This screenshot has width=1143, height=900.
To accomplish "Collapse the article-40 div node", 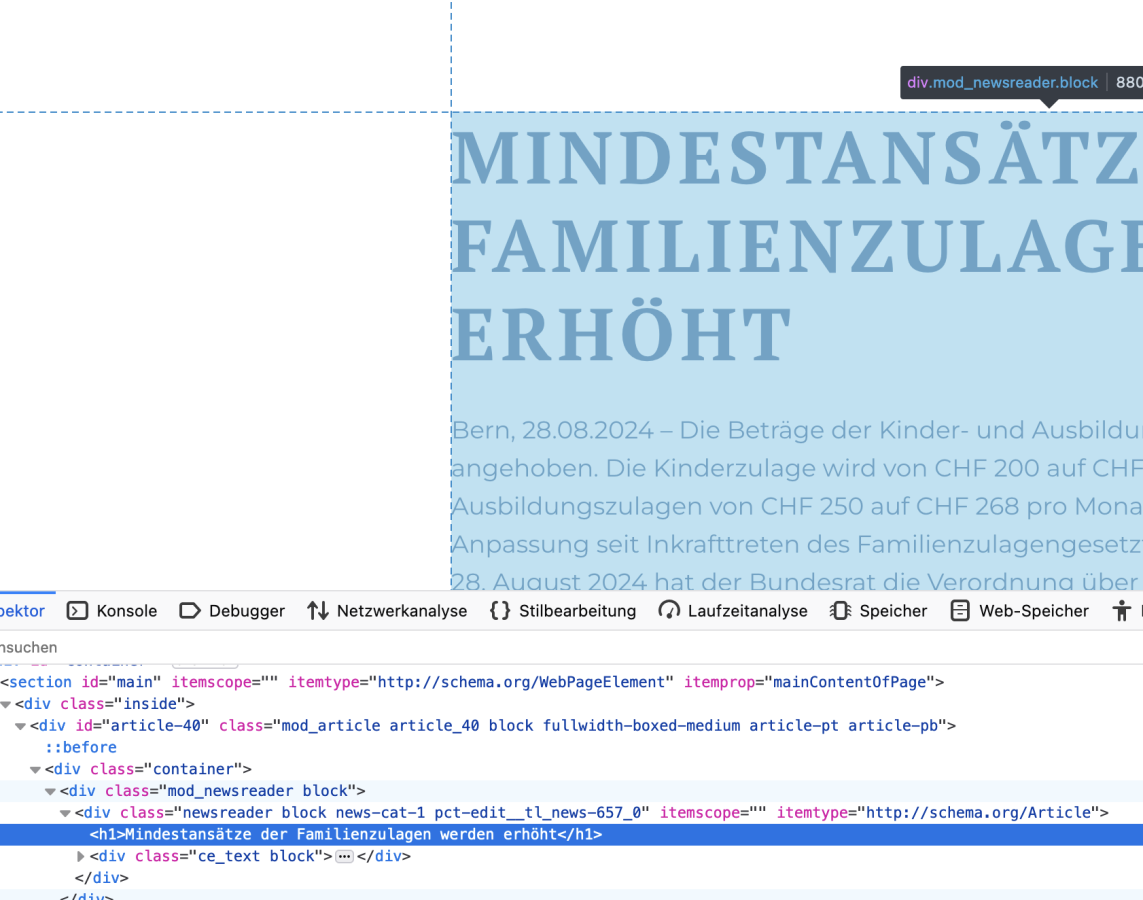I will click(x=21, y=726).
